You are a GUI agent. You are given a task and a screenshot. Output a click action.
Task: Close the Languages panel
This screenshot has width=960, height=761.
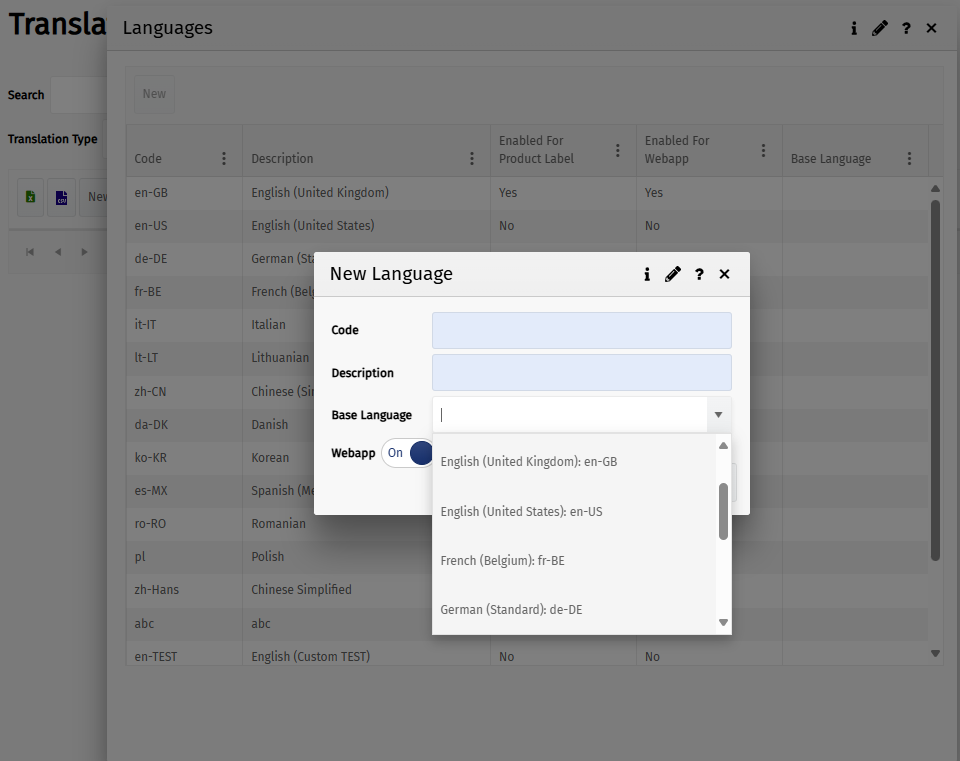coord(931,28)
